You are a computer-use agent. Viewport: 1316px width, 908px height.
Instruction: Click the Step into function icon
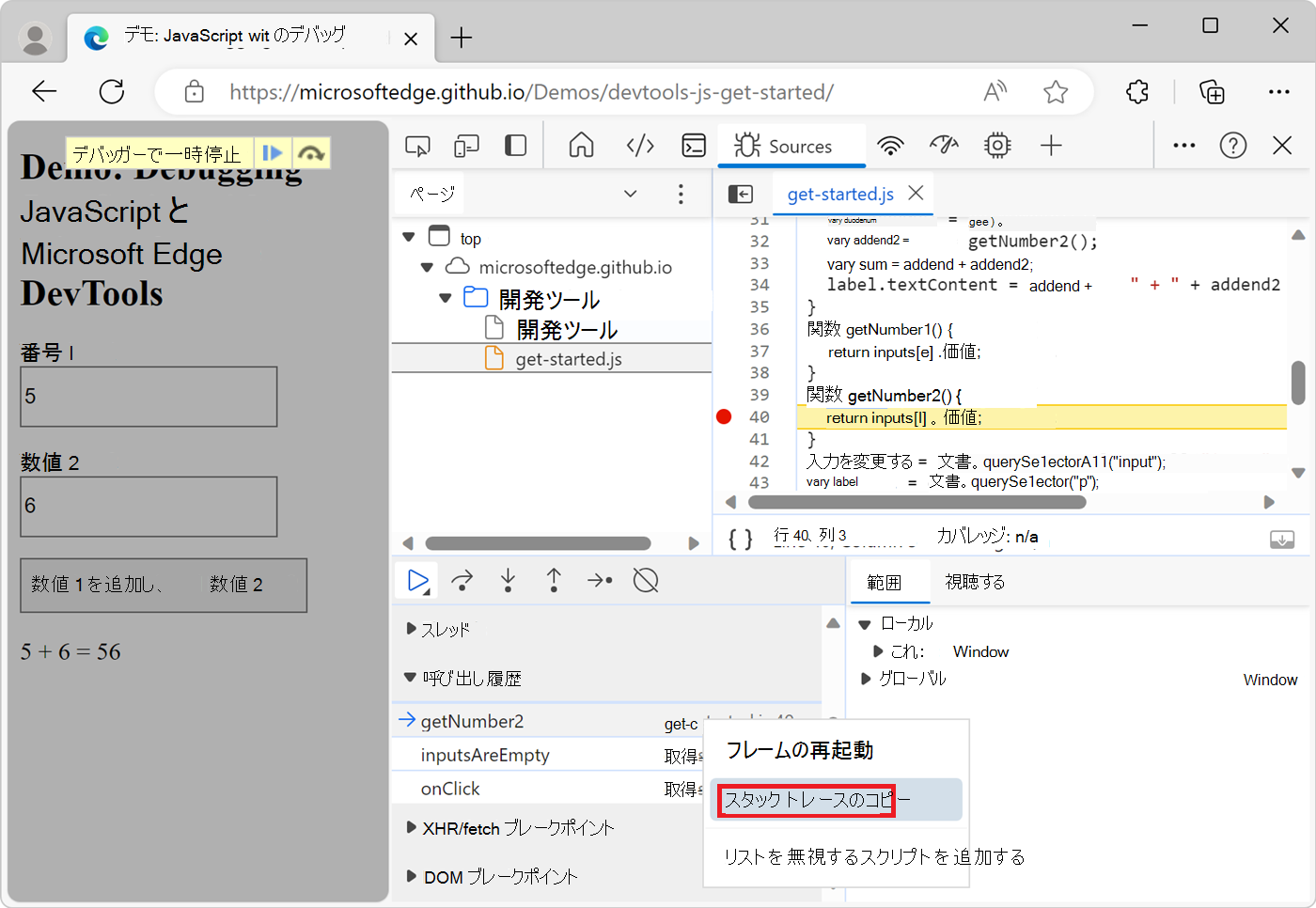click(x=508, y=581)
